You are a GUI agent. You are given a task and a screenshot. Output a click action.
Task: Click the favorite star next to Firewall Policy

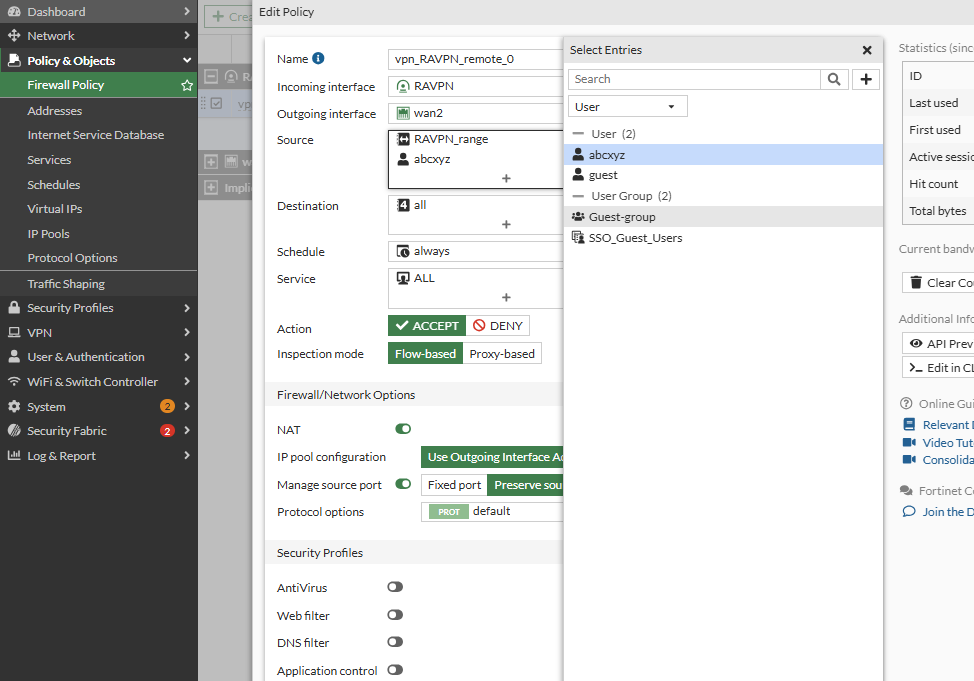click(186, 86)
